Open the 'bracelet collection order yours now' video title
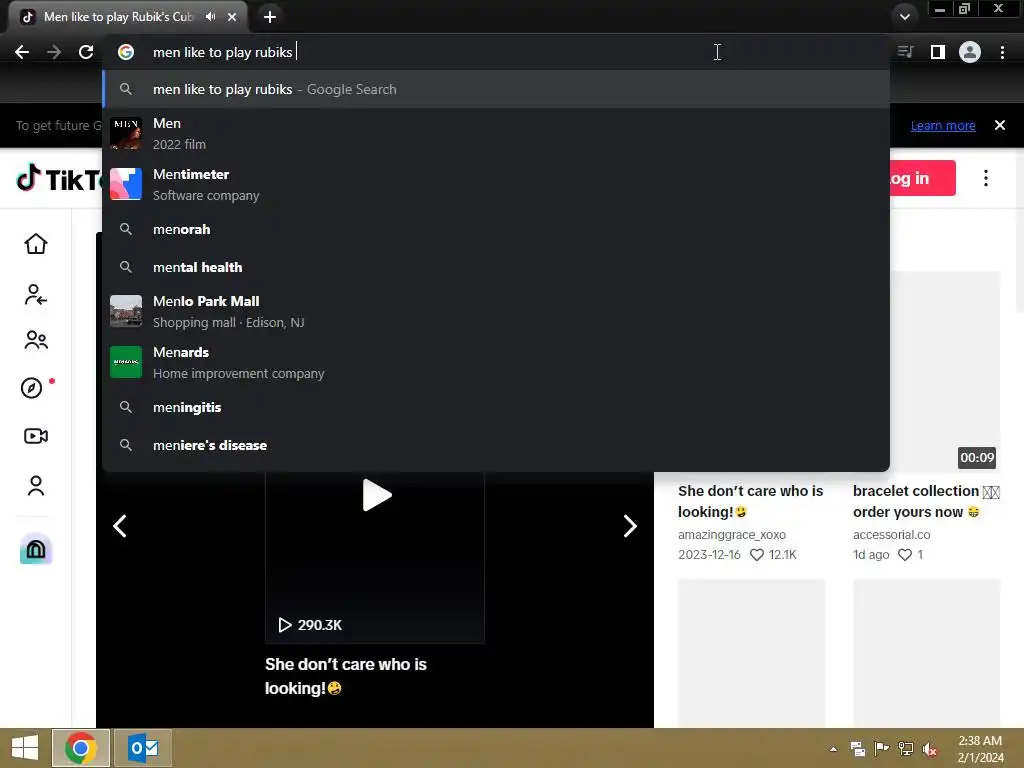The width and height of the screenshot is (1024, 768). click(x=926, y=502)
